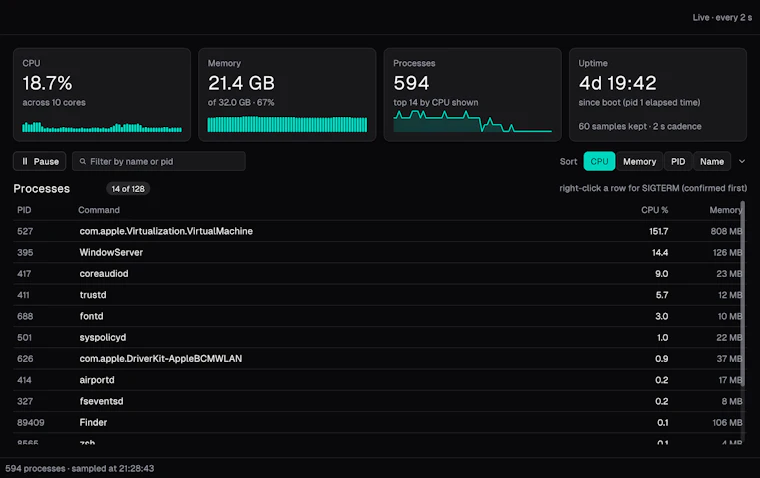This screenshot has height=478, width=760.
Task: Sort processes by PID
Action: (x=678, y=161)
